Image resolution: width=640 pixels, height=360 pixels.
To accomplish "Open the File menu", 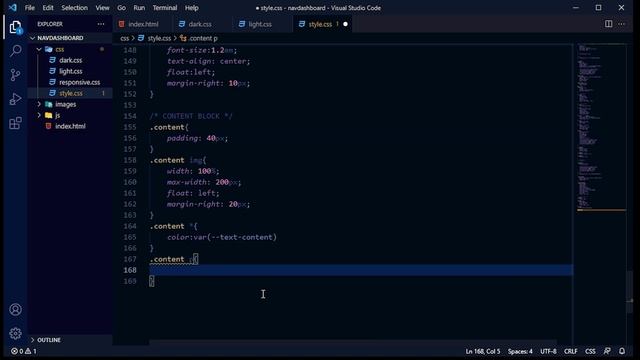I will [29, 8].
